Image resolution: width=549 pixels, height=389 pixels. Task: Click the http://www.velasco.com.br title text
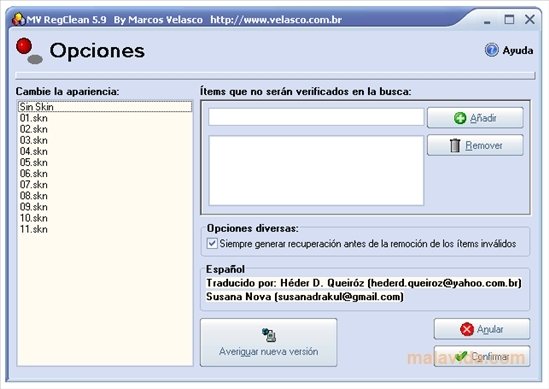tap(276, 20)
